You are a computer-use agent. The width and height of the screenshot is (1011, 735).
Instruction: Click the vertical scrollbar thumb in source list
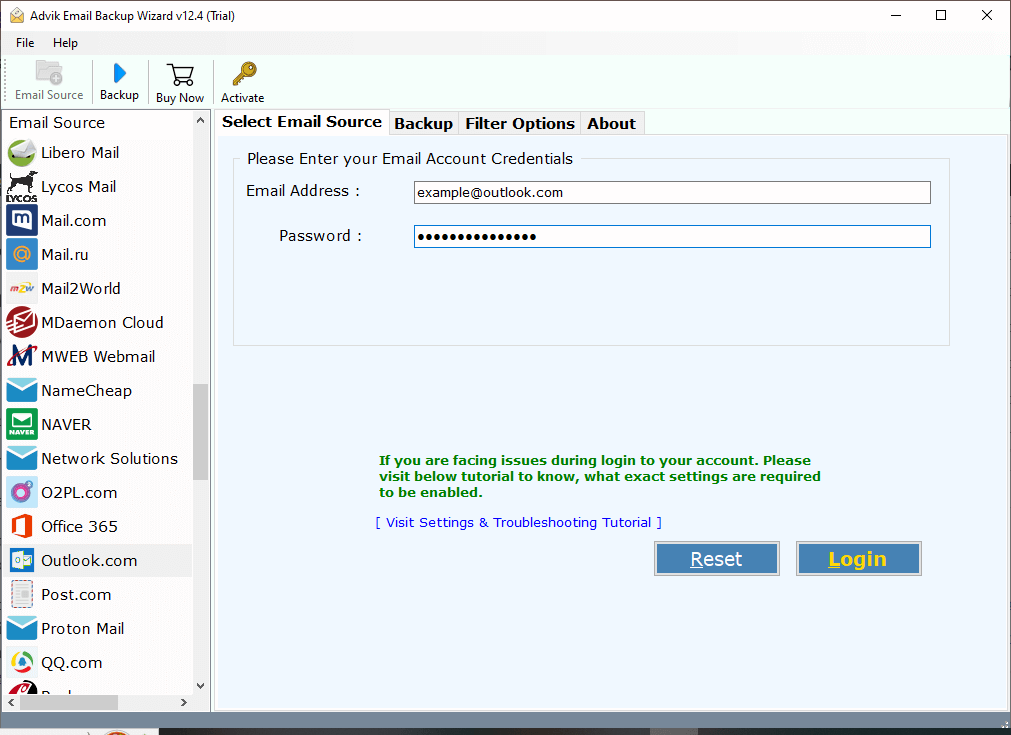(x=201, y=432)
